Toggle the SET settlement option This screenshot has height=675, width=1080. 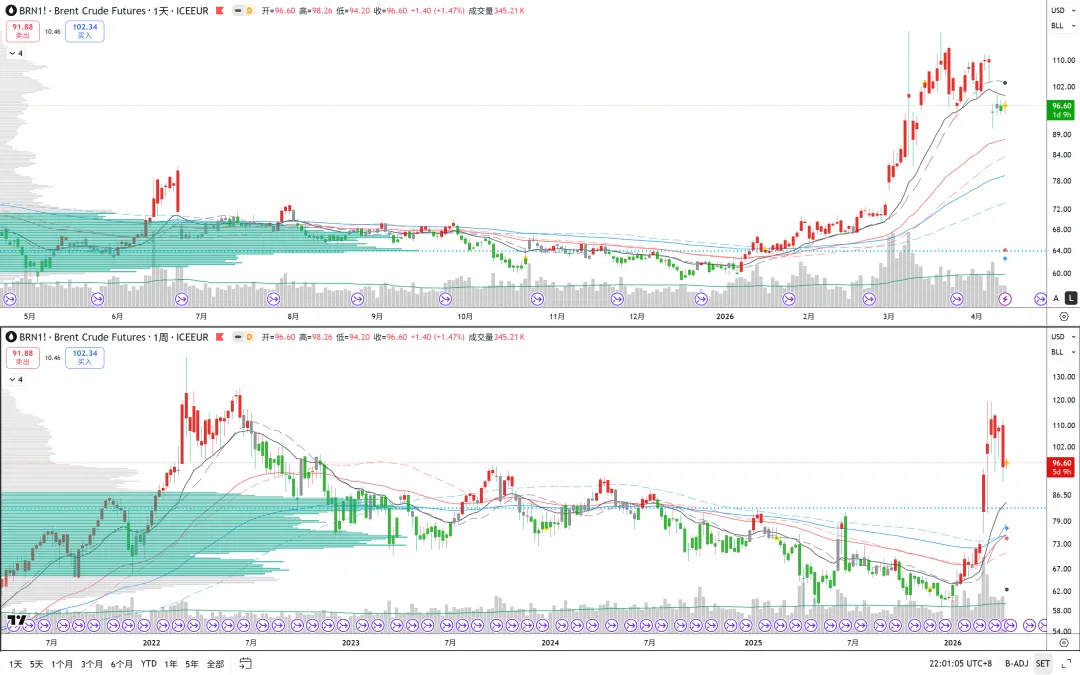point(1043,664)
